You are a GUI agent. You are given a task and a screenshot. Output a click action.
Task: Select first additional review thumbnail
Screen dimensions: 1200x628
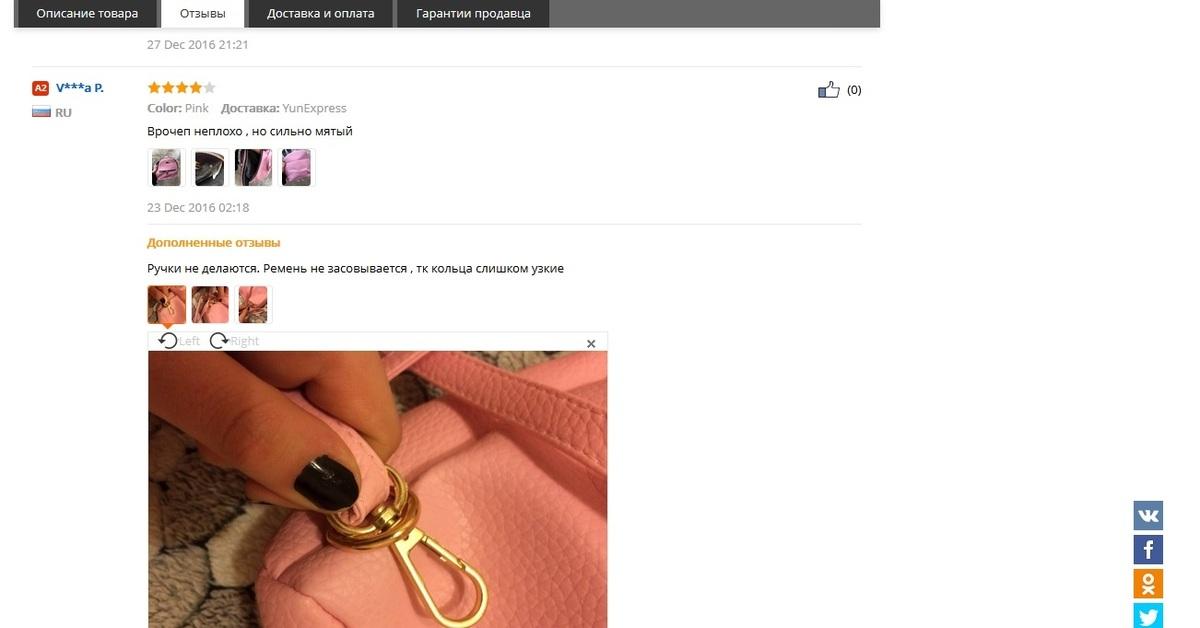(166, 305)
